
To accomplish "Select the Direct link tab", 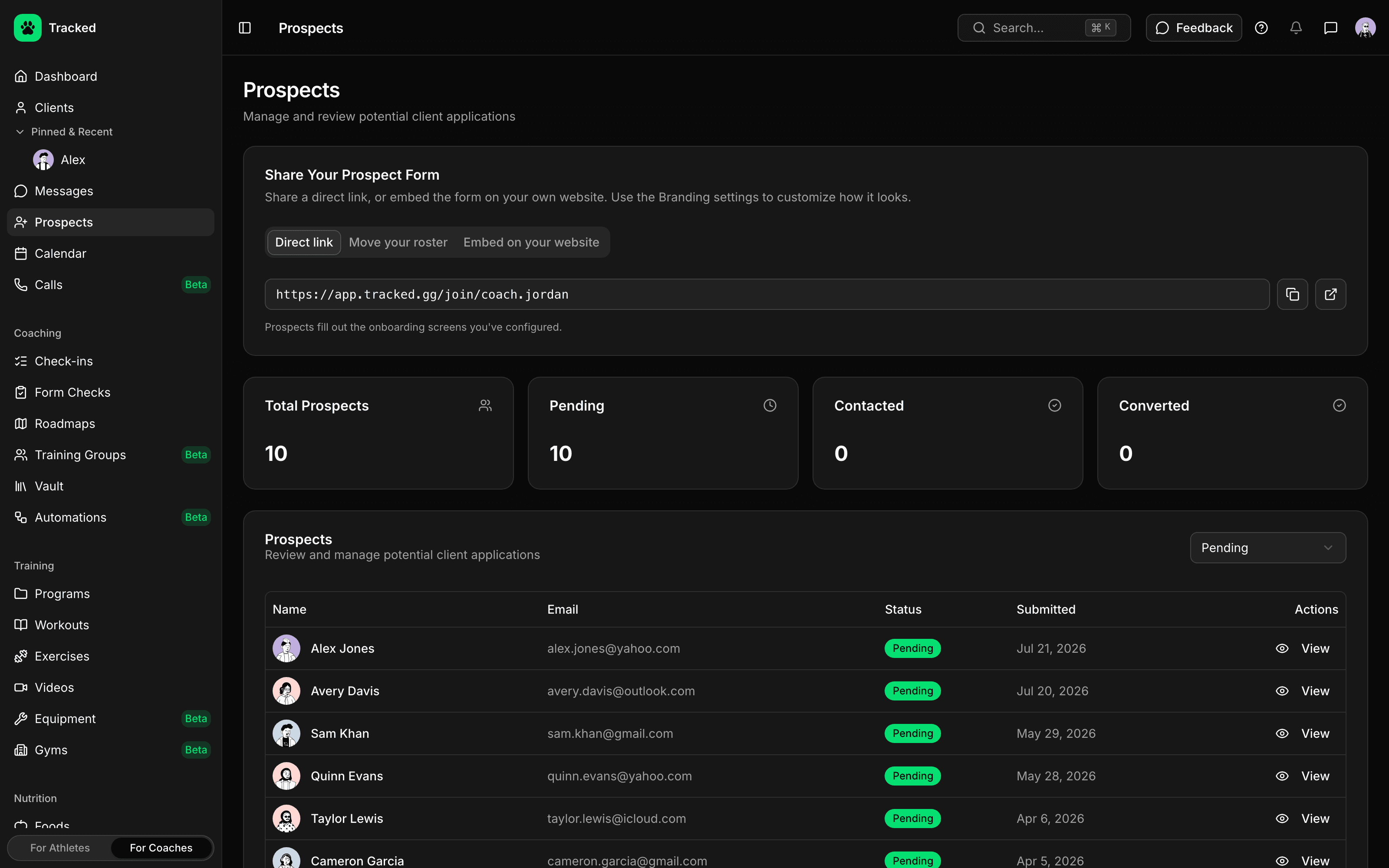I will click(304, 242).
